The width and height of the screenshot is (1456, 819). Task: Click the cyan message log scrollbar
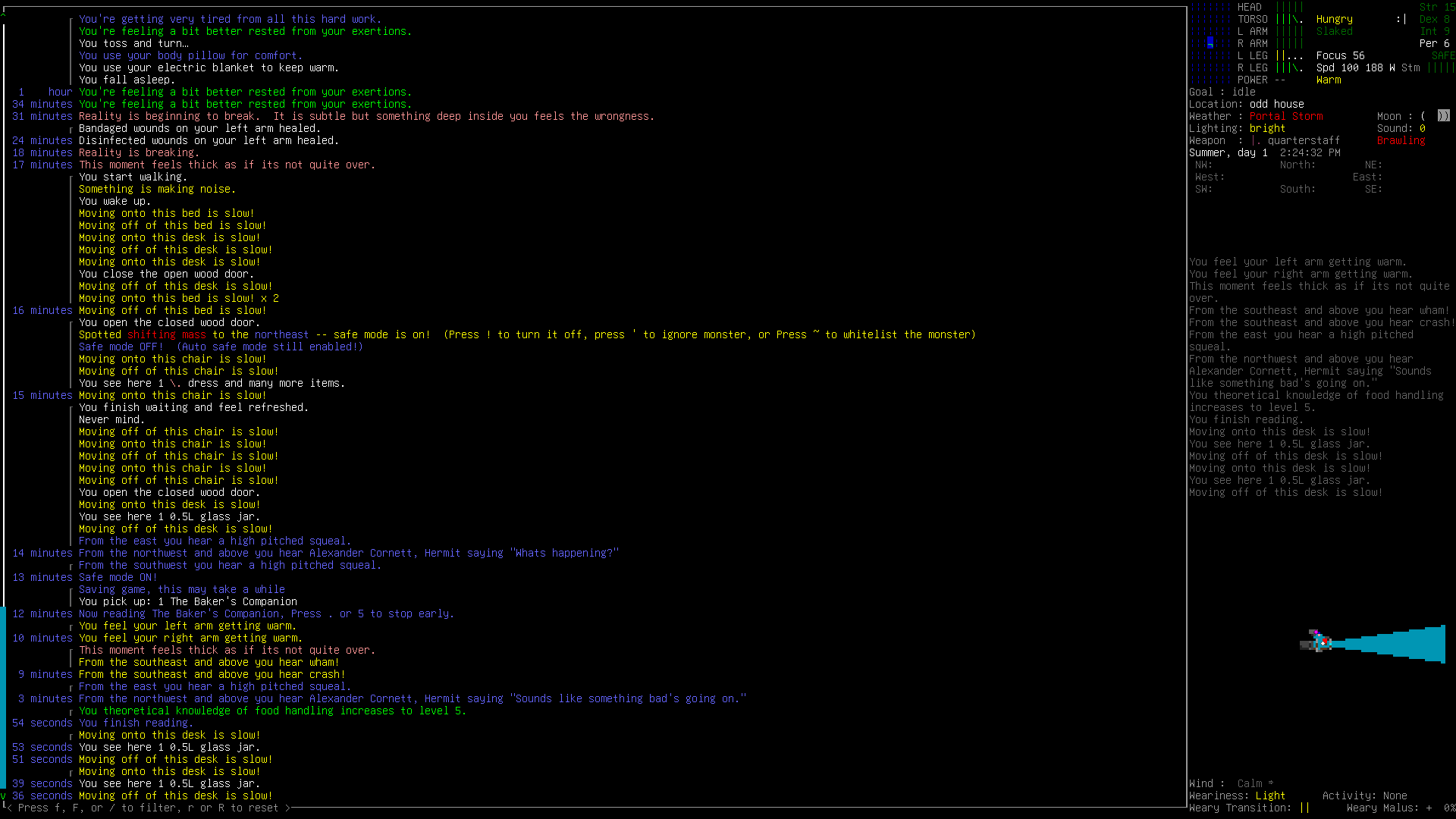point(3,698)
